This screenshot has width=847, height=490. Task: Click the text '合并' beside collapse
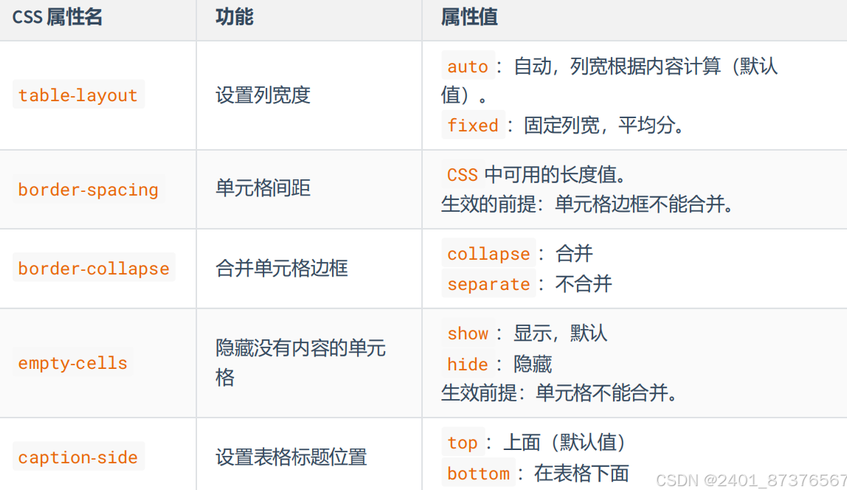pyautogui.click(x=574, y=253)
